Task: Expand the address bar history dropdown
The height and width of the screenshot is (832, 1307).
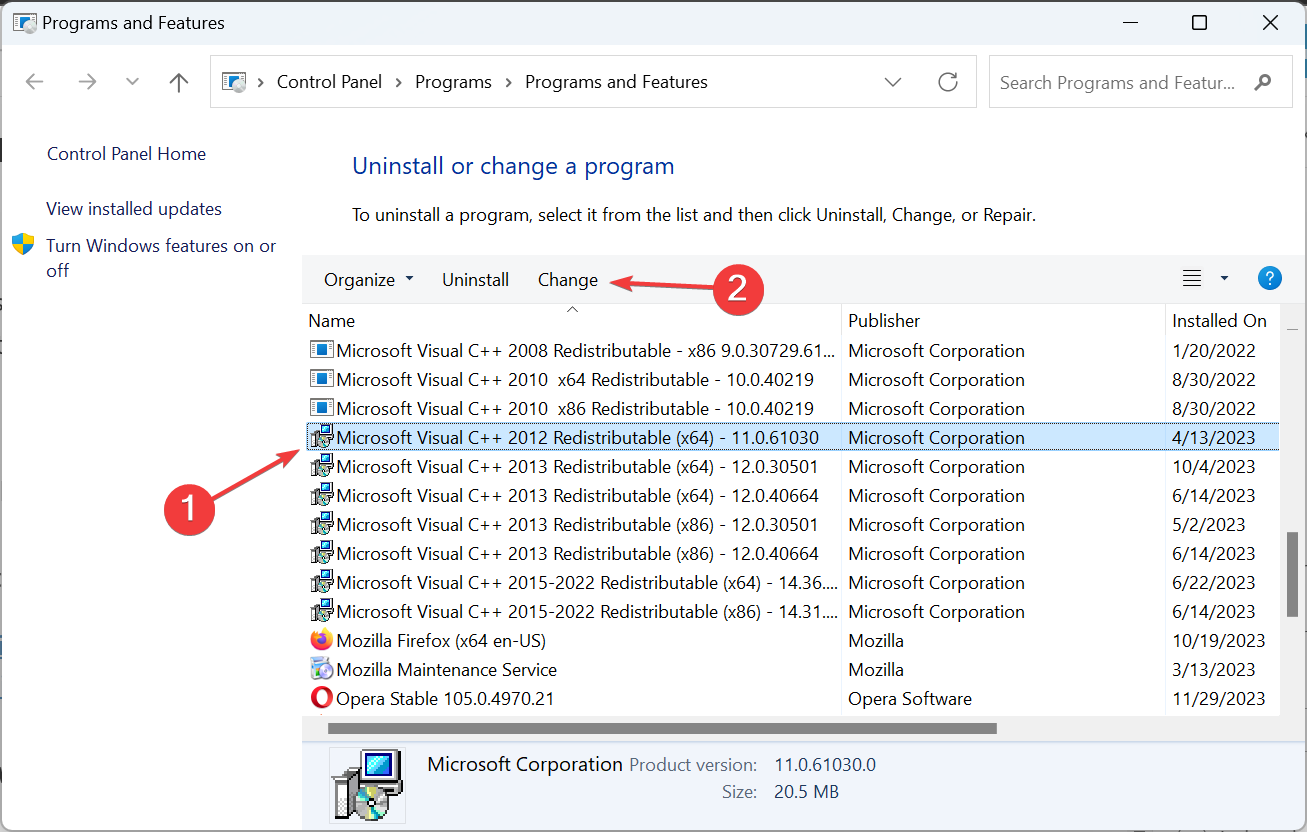Action: [894, 82]
